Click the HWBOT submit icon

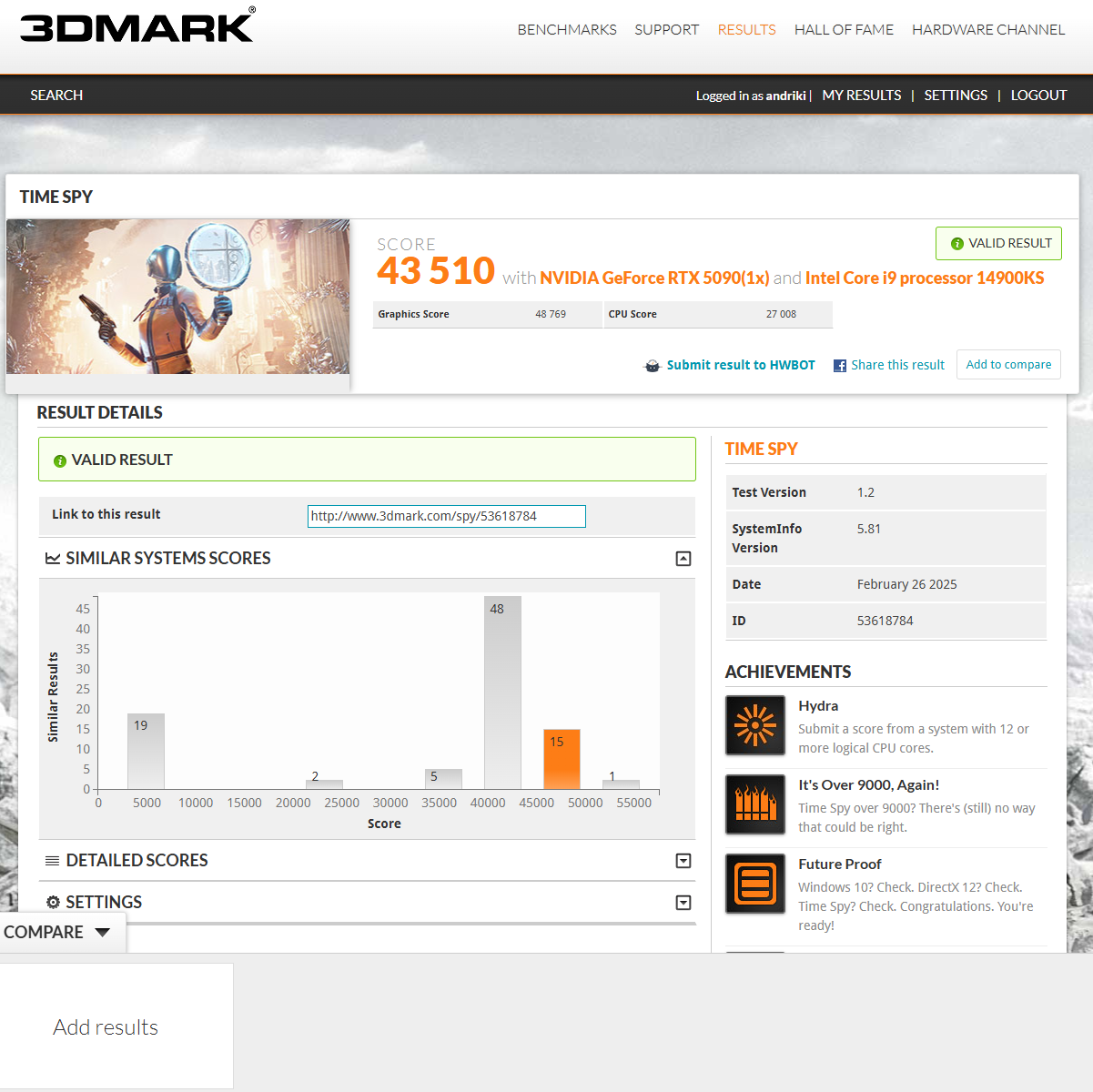[653, 366]
